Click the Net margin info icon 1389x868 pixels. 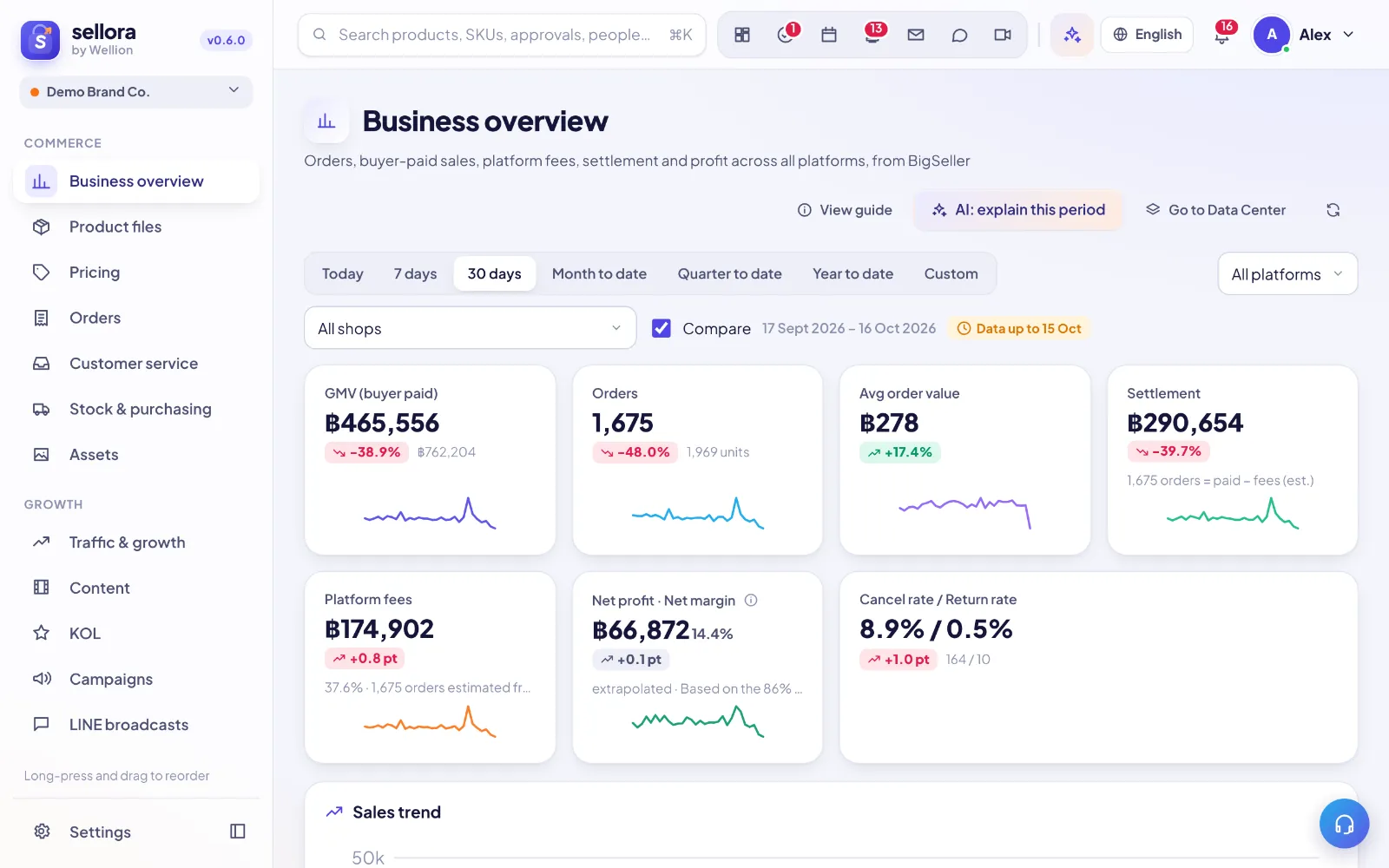click(752, 600)
